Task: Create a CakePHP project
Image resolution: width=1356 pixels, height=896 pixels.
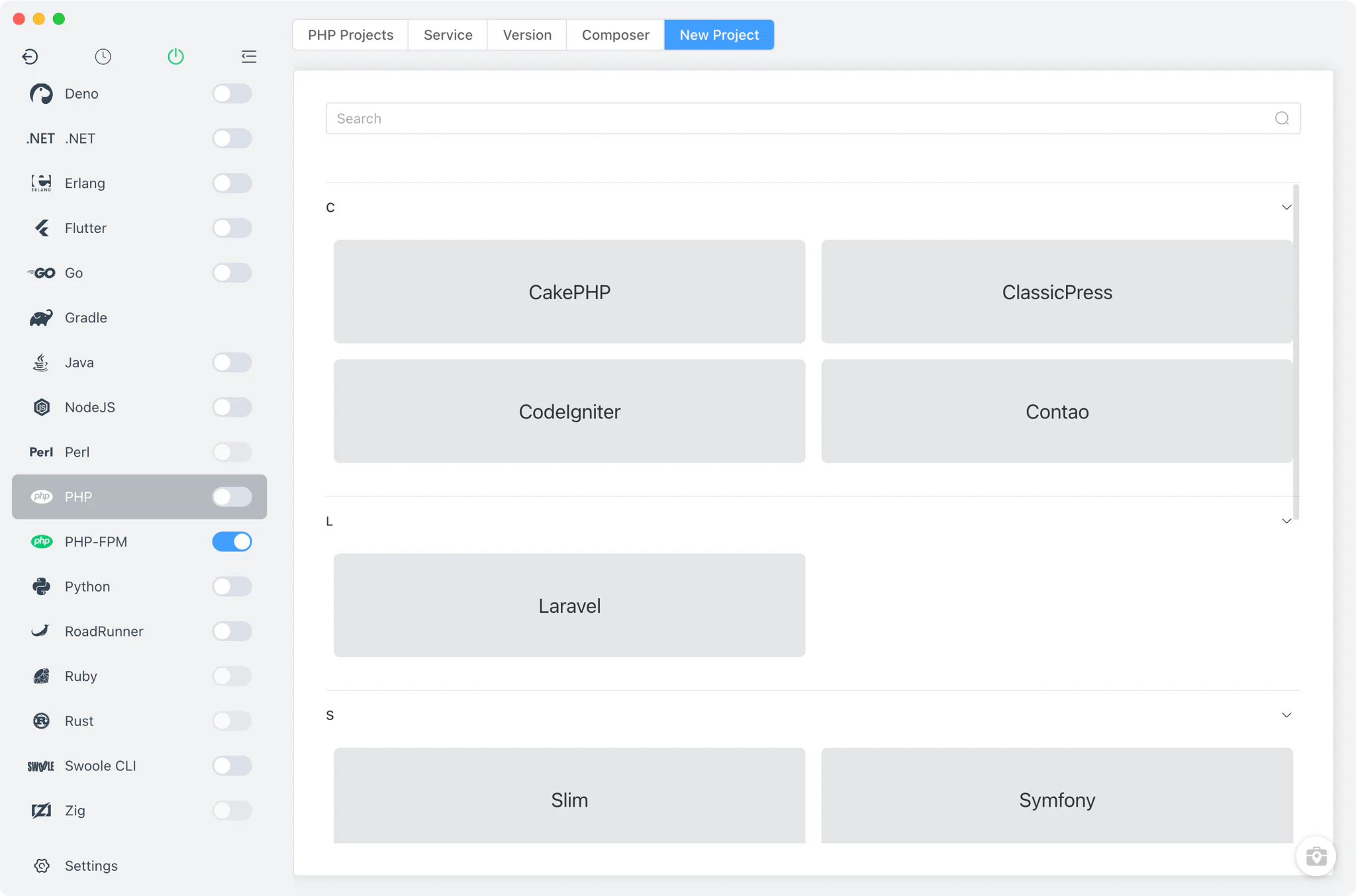Action: (x=569, y=292)
